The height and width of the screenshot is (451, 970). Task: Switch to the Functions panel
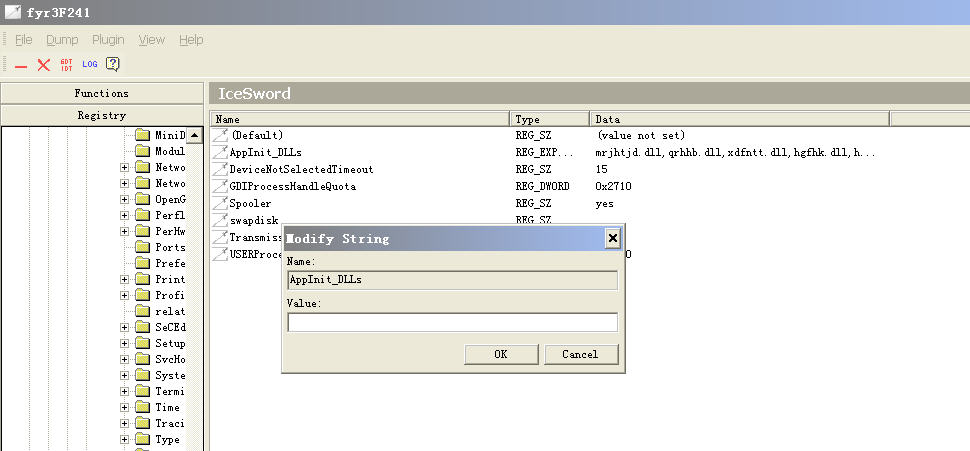(x=101, y=93)
